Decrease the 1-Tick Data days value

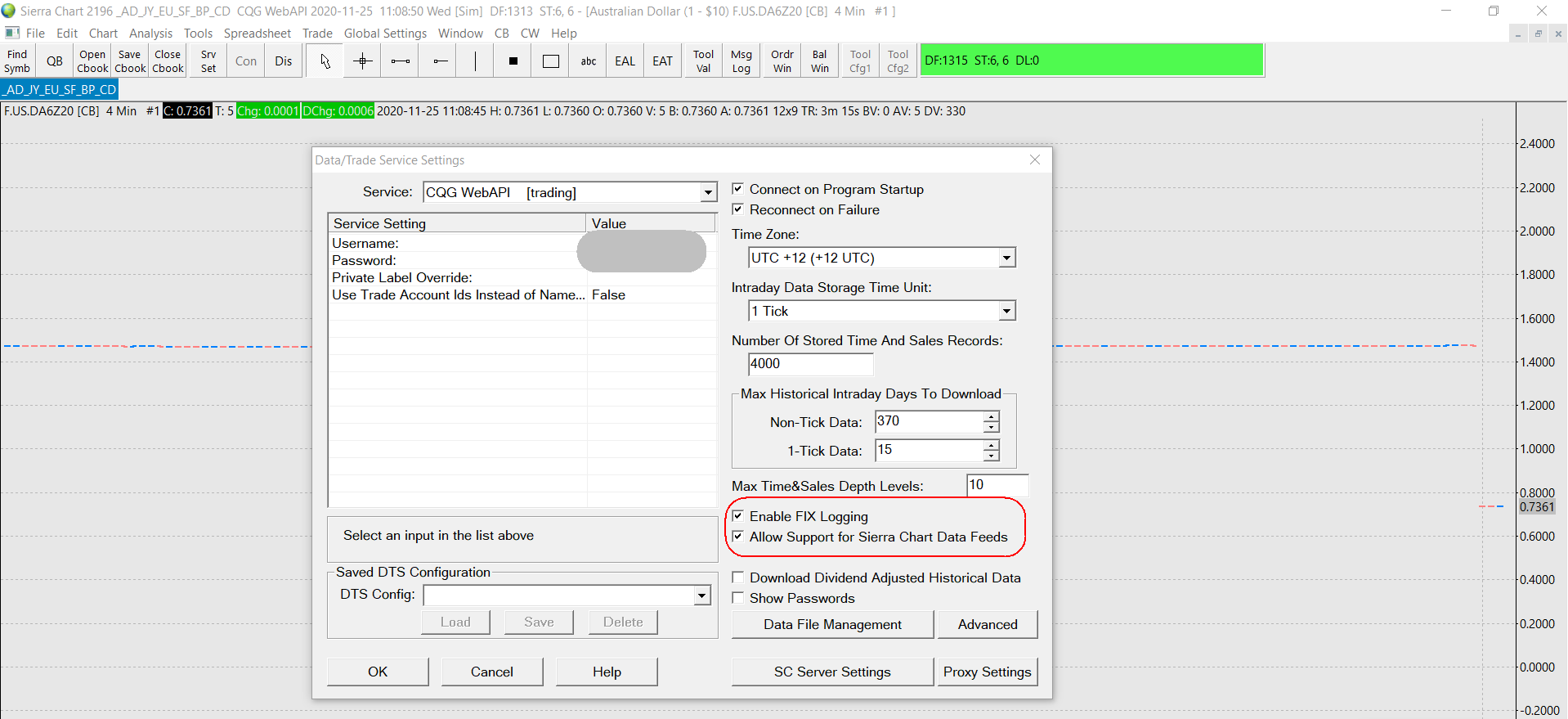(x=992, y=456)
